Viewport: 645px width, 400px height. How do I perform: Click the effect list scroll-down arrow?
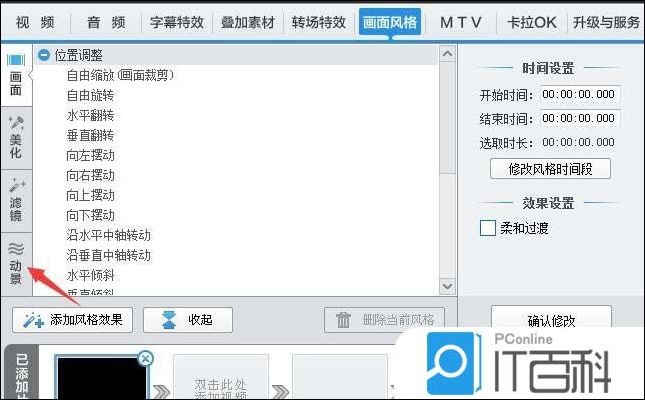(448, 286)
